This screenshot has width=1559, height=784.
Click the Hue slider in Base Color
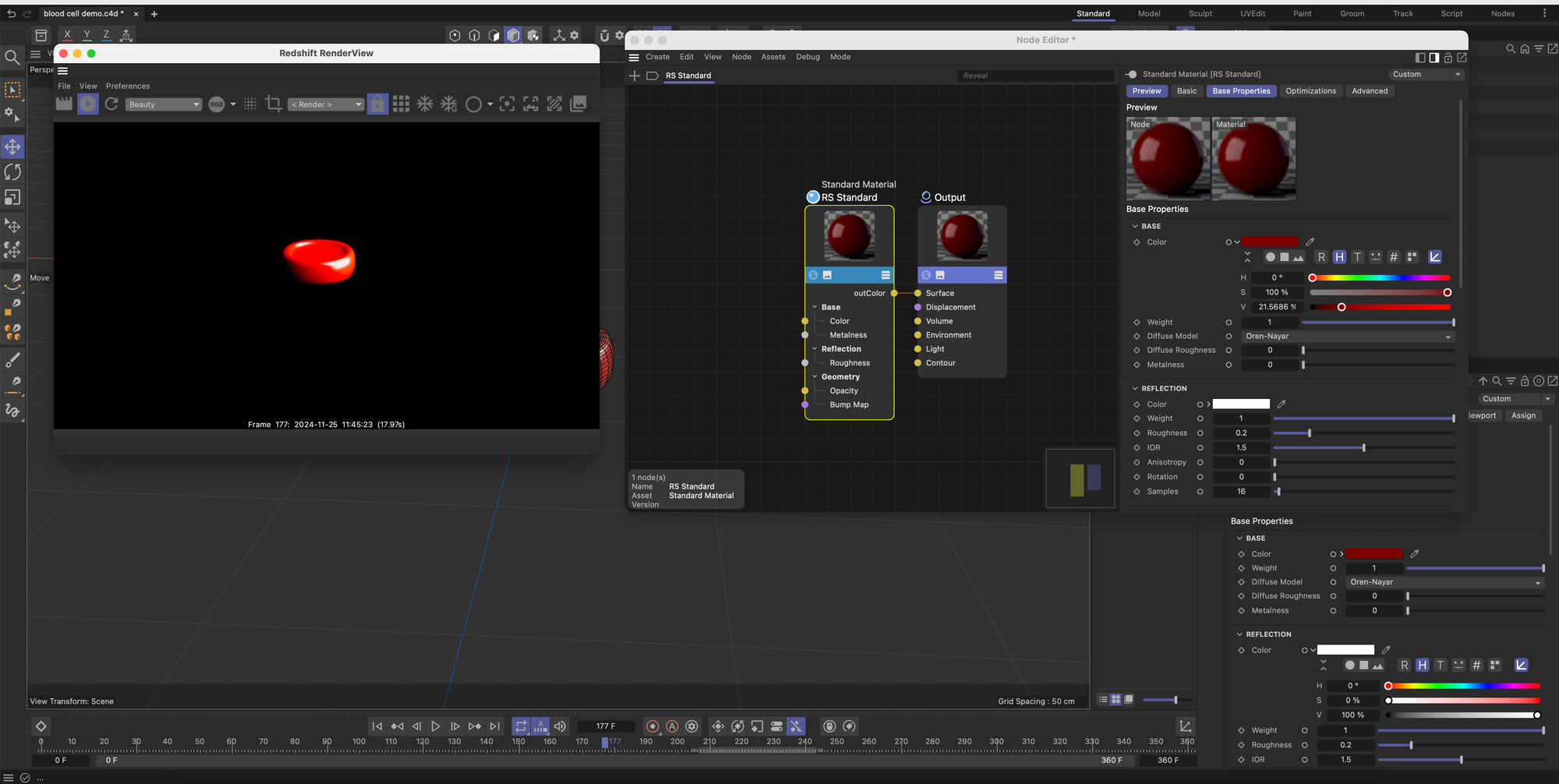[x=1380, y=277]
